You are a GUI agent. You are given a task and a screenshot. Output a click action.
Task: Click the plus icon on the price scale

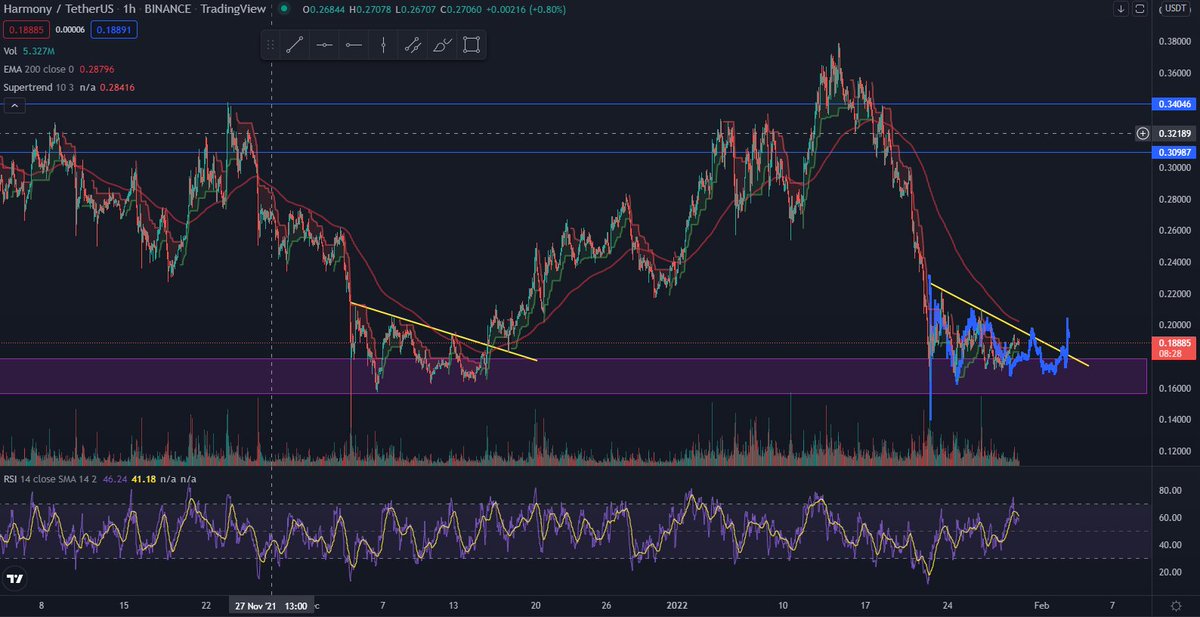point(1142,133)
